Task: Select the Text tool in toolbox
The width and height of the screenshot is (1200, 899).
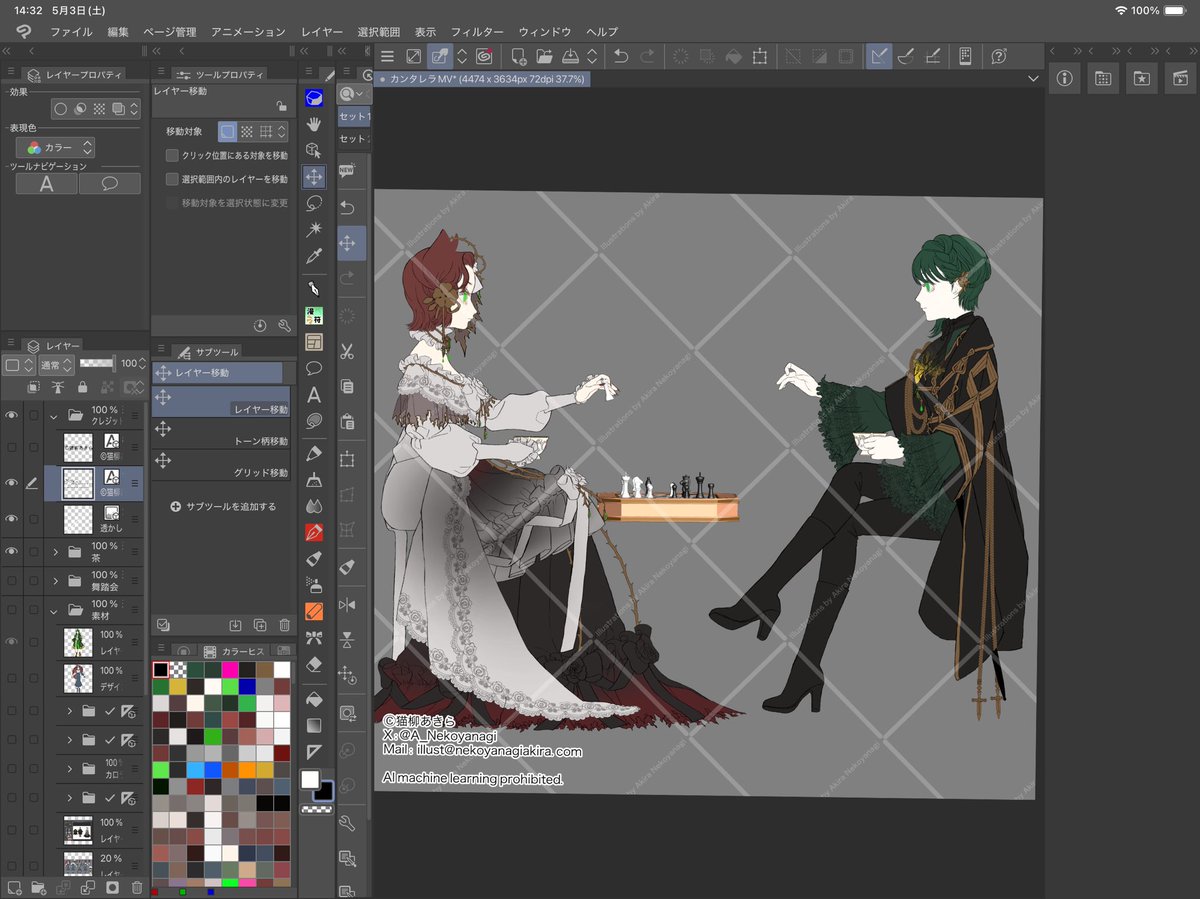Action: pos(314,394)
